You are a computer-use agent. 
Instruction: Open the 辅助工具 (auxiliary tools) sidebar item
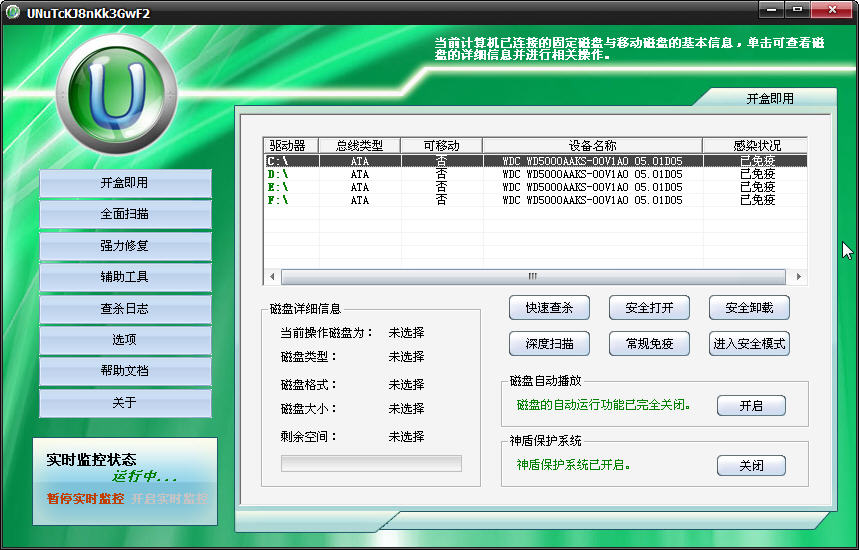pos(125,277)
